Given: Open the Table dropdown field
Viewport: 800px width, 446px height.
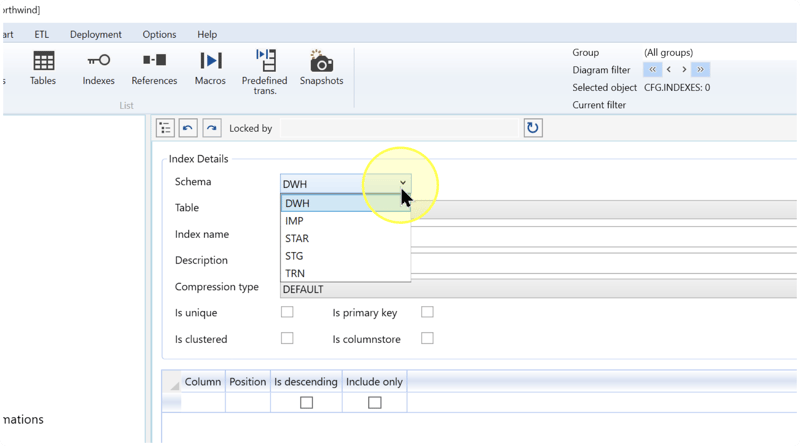Looking at the screenshot, I should point(604,209).
